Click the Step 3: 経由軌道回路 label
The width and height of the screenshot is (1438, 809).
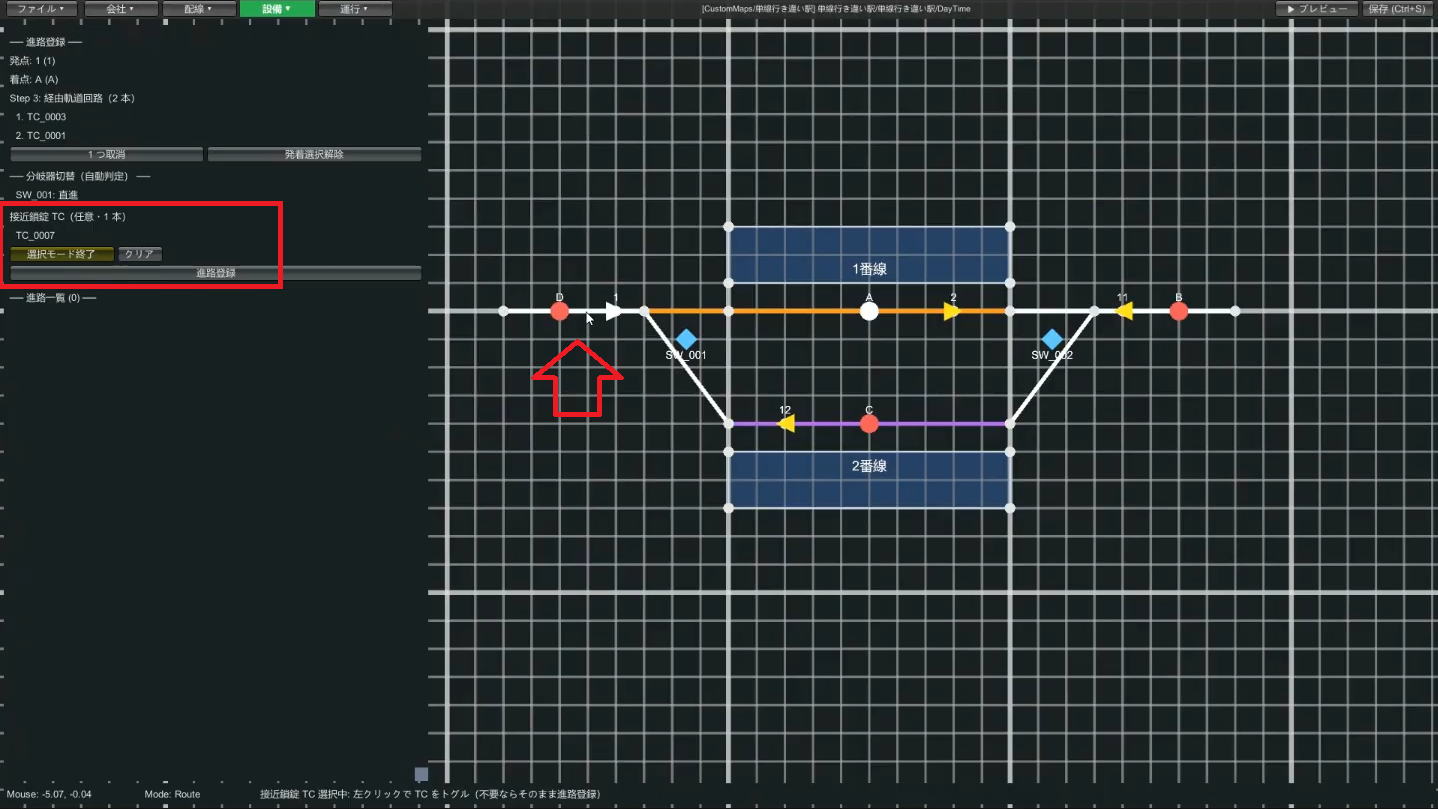[x=72, y=98]
